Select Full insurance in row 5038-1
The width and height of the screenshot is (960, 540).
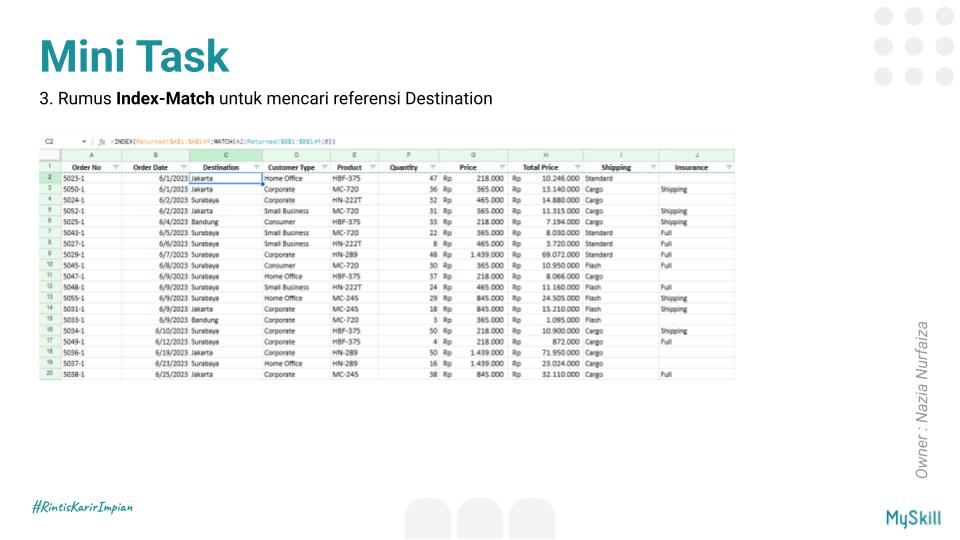[697, 374]
